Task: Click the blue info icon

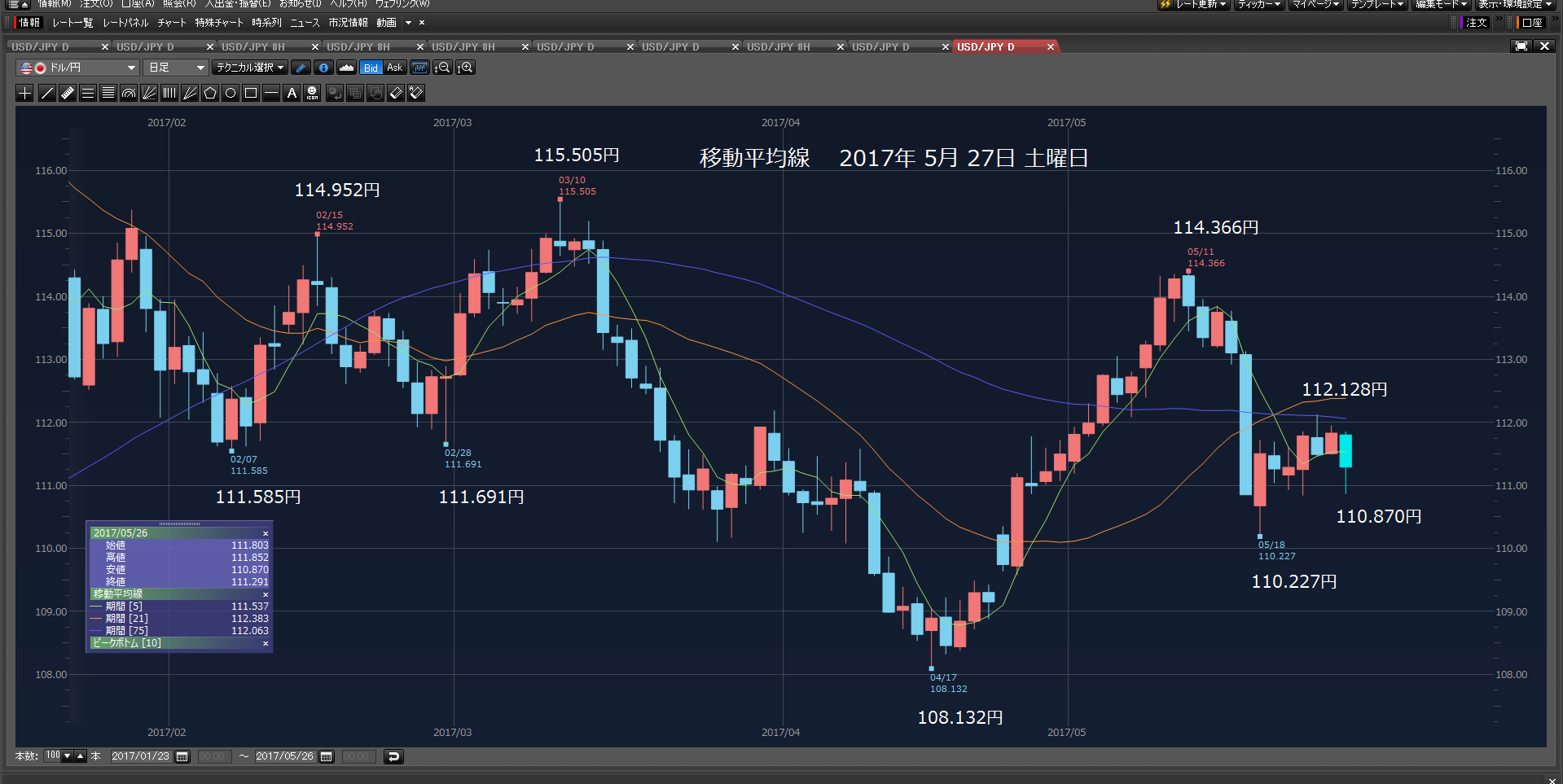Action: [x=323, y=68]
